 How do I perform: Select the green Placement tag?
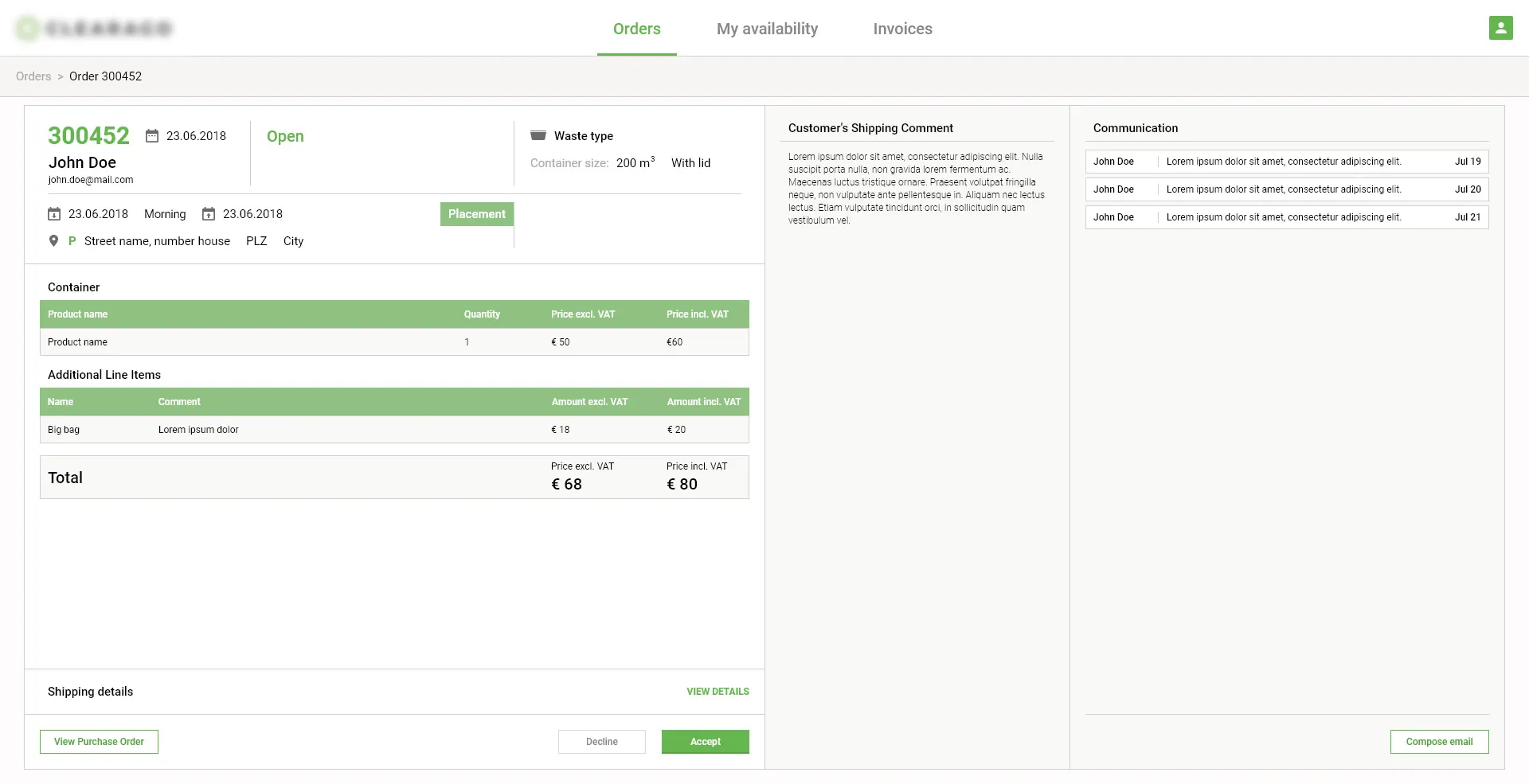click(476, 214)
